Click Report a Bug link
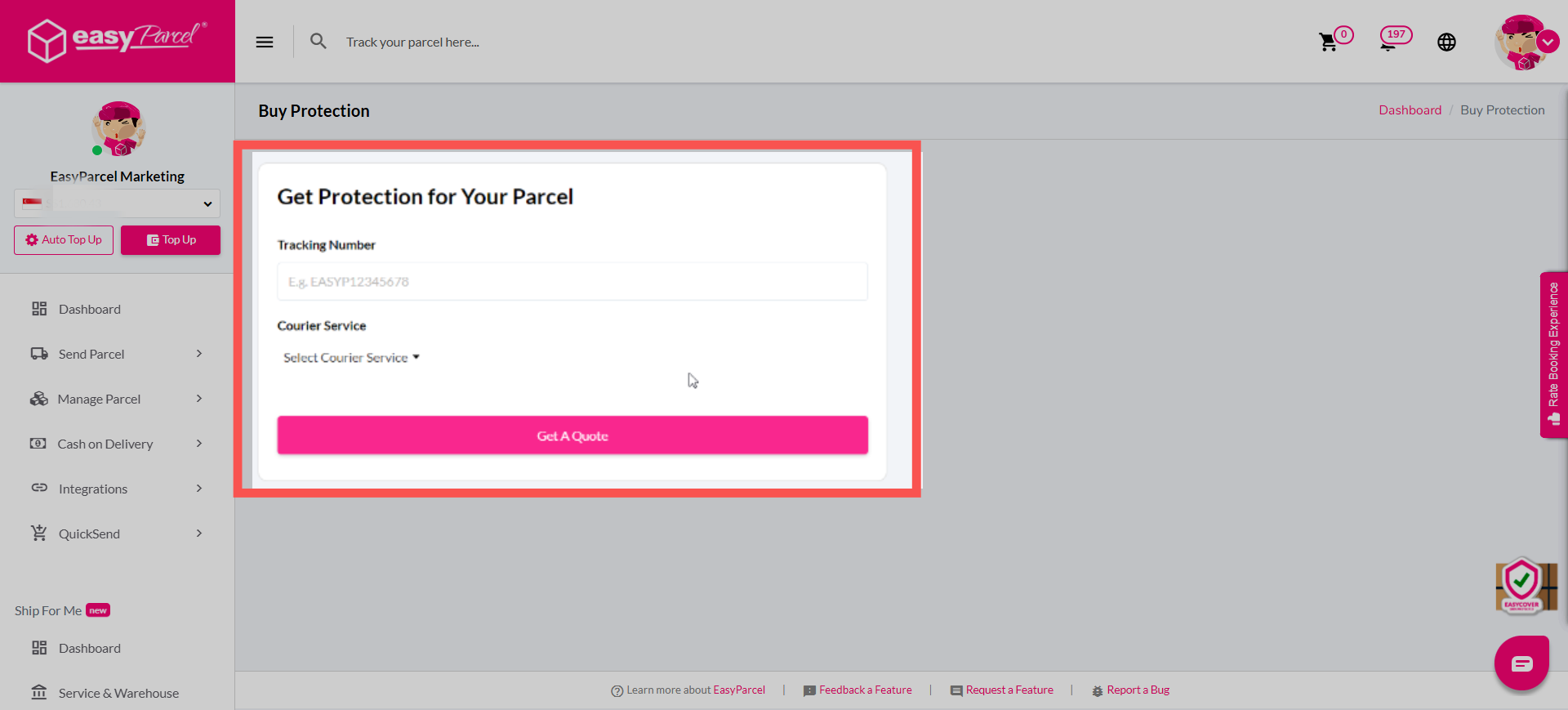Image resolution: width=1568 pixels, height=710 pixels. [1138, 690]
